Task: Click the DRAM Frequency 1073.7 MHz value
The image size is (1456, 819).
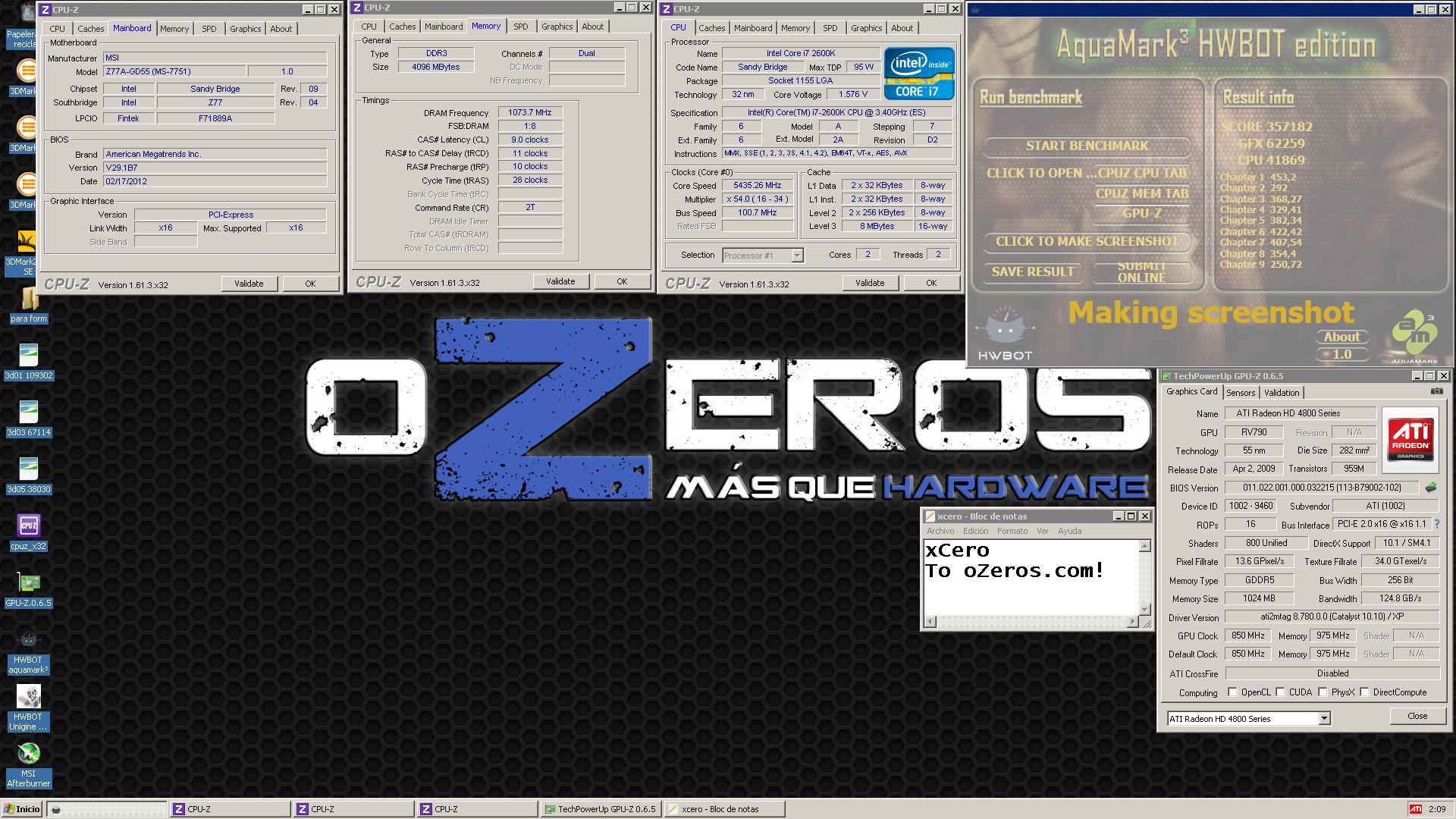Action: (530, 112)
